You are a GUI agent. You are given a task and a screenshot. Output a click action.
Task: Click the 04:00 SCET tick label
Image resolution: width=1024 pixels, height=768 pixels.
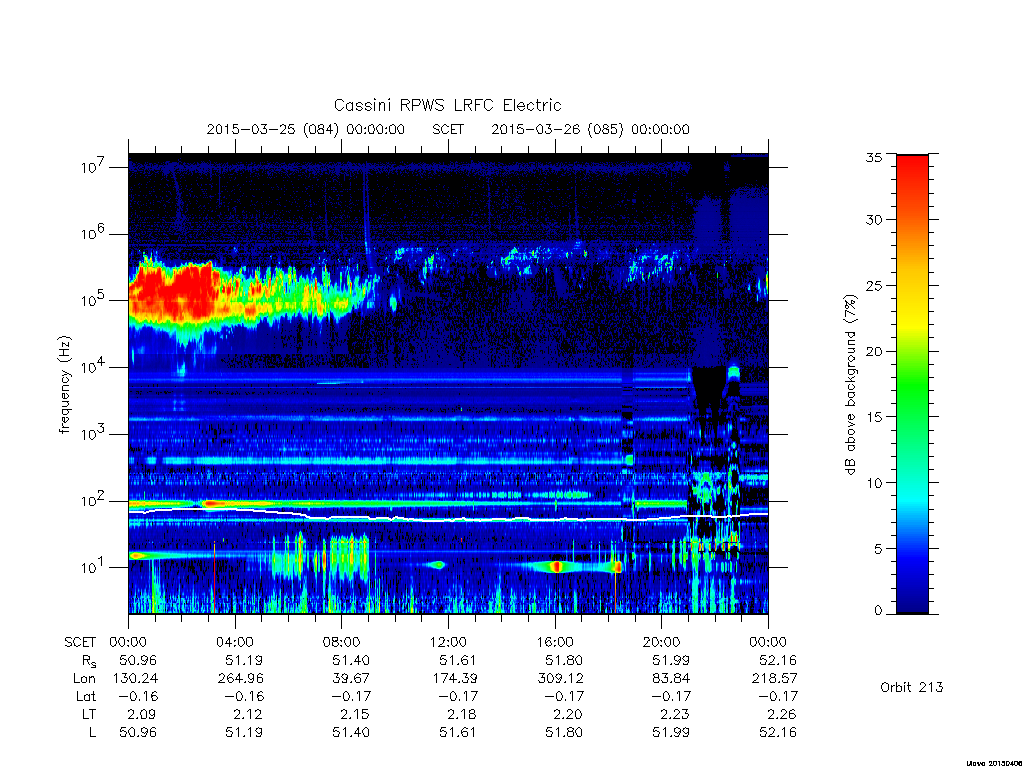pyautogui.click(x=234, y=642)
